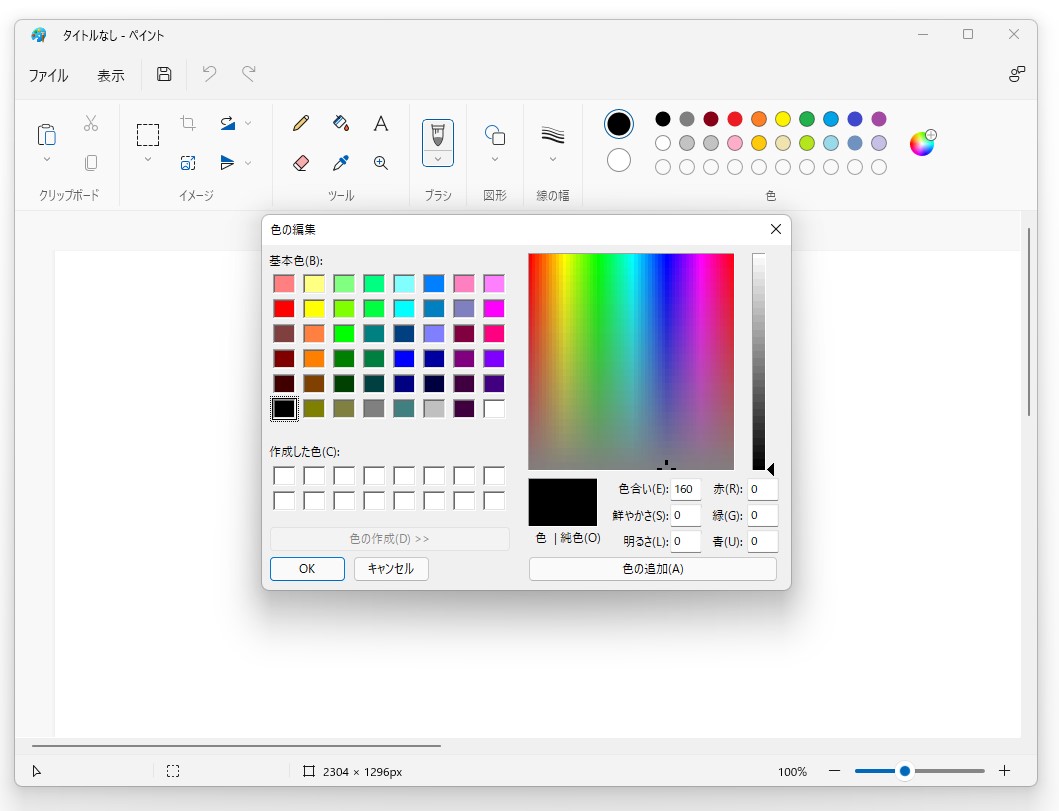This screenshot has height=811, width=1059.
Task: Click the Flip icon
Action: coord(228,163)
